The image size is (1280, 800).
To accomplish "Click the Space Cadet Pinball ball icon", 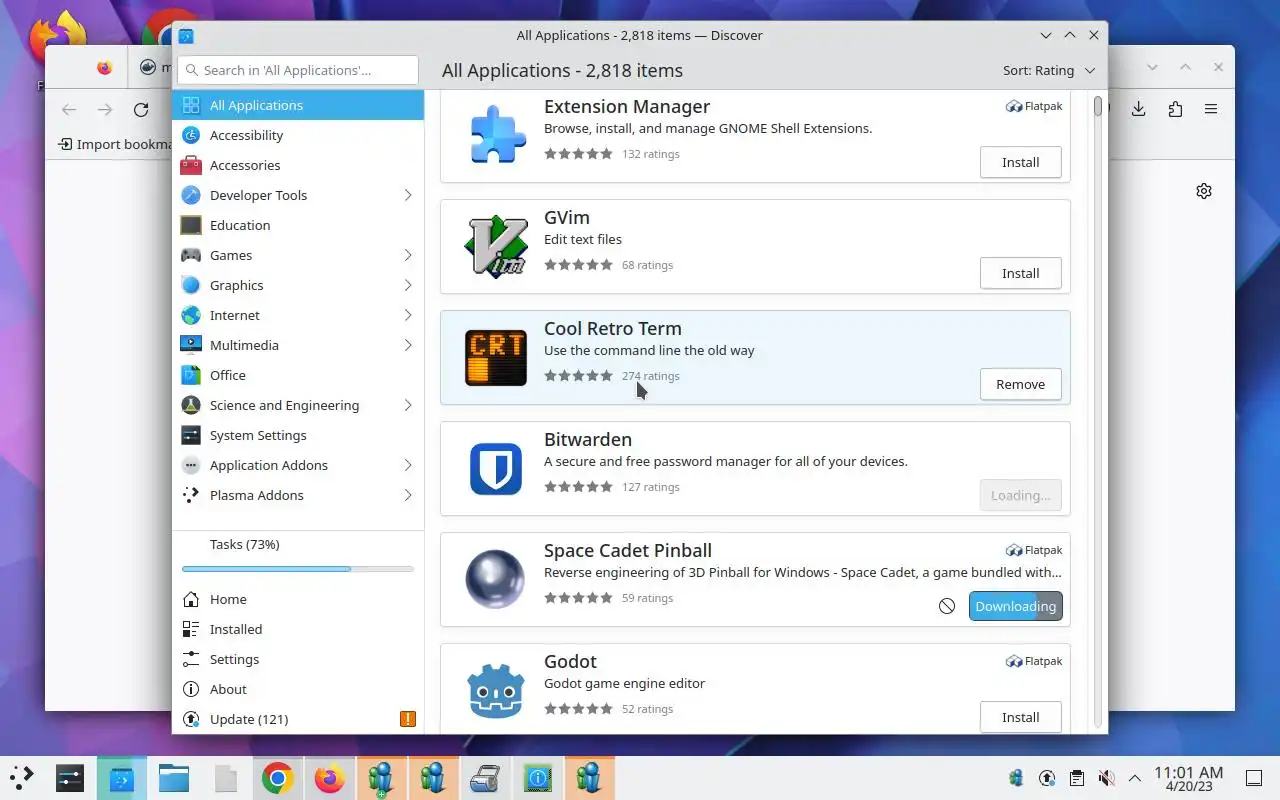I will pos(496,579).
